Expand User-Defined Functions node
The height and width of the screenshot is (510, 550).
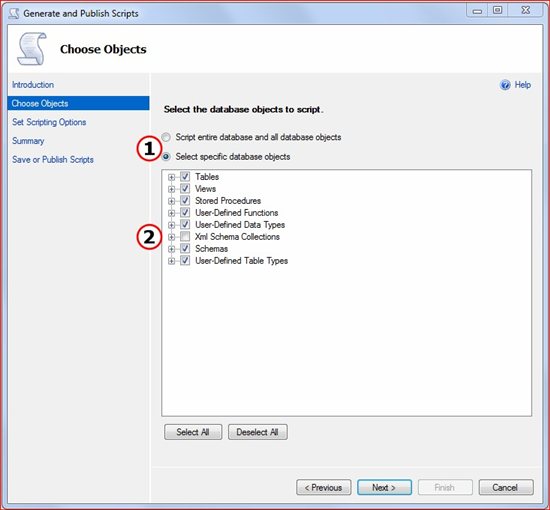tap(172, 213)
